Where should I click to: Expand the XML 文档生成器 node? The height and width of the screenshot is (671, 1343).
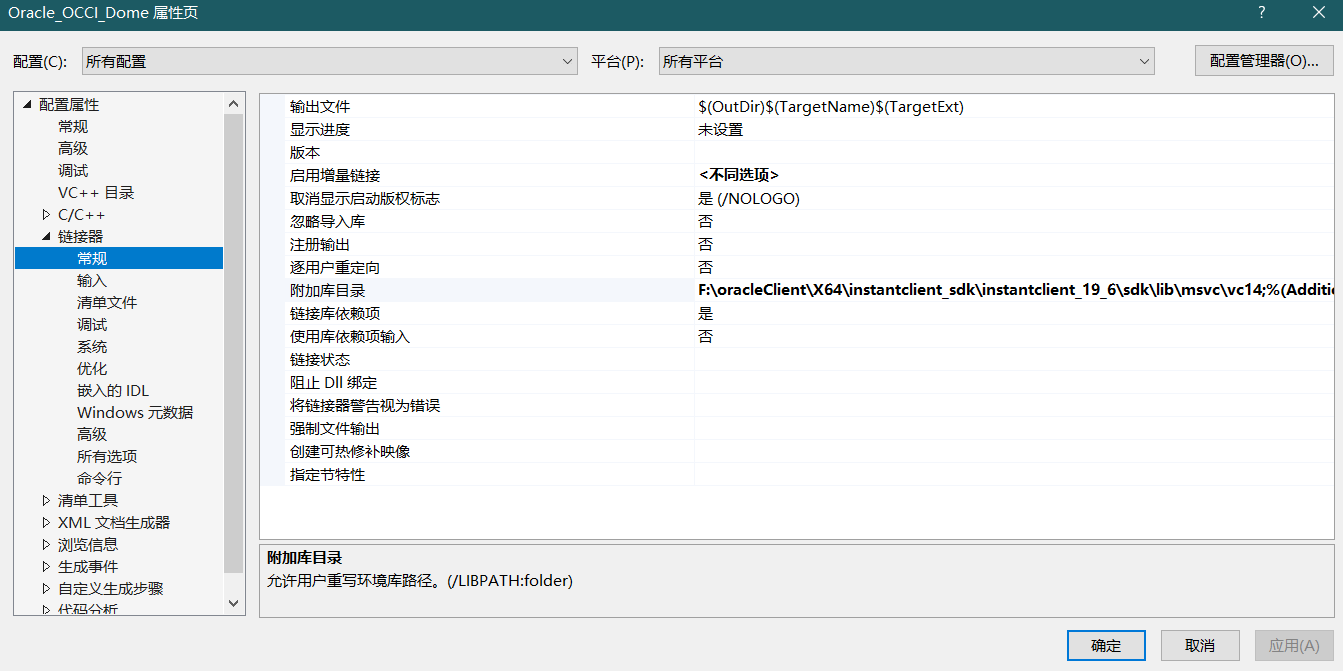tap(45, 522)
